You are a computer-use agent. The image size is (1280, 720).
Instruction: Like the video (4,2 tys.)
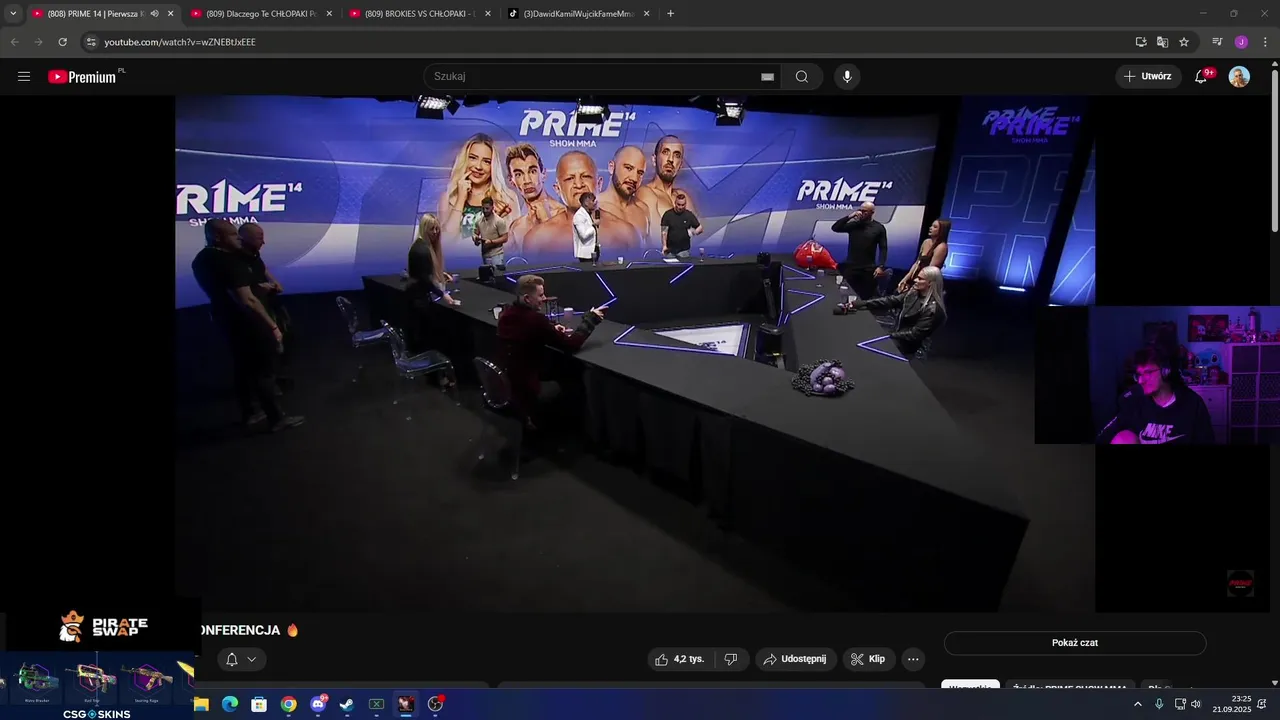pos(680,659)
